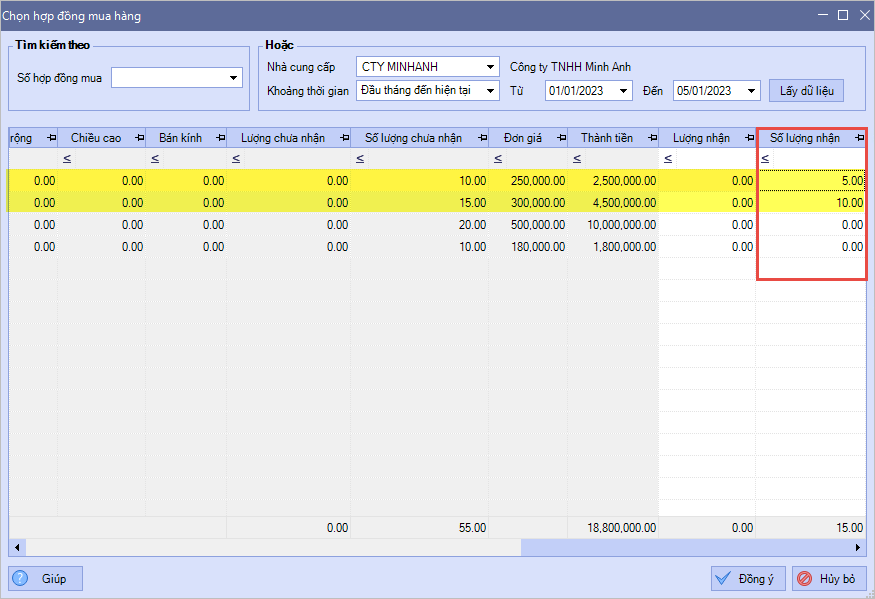Open the Khoảng thời gian dropdown
The width and height of the screenshot is (875, 599).
[490, 91]
